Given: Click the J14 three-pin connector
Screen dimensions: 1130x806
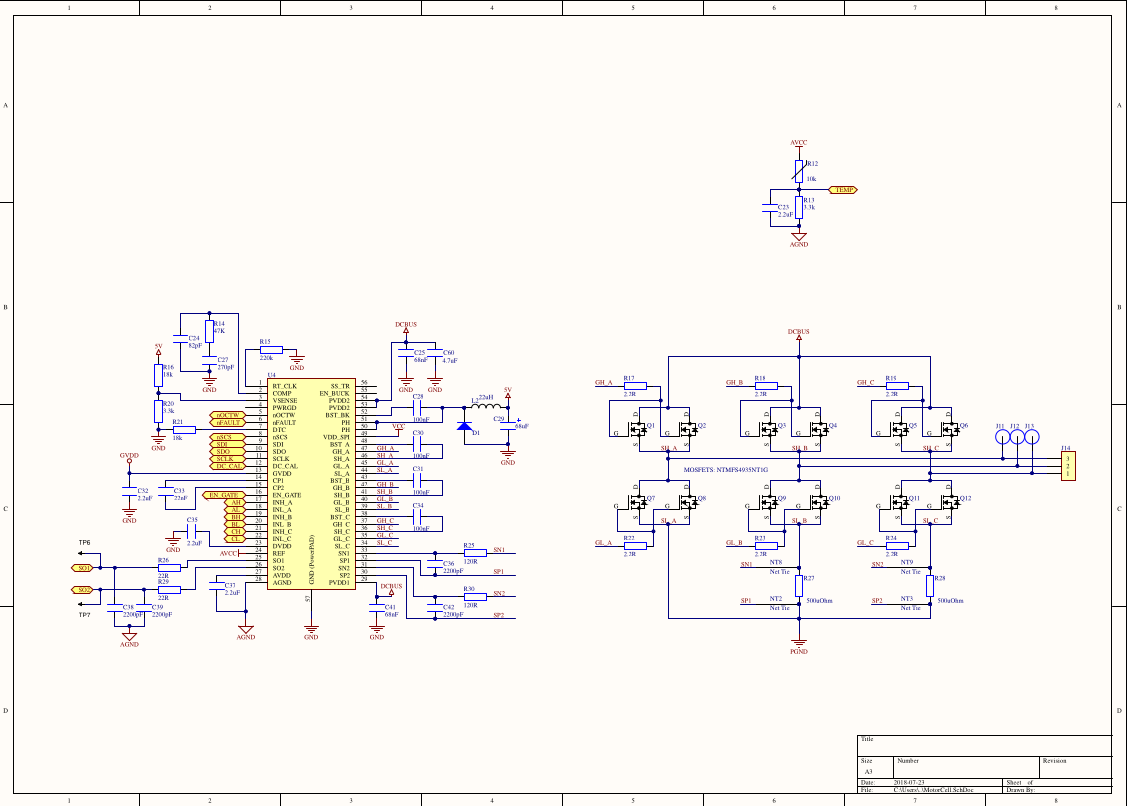Looking at the screenshot, I should [x=1068, y=466].
